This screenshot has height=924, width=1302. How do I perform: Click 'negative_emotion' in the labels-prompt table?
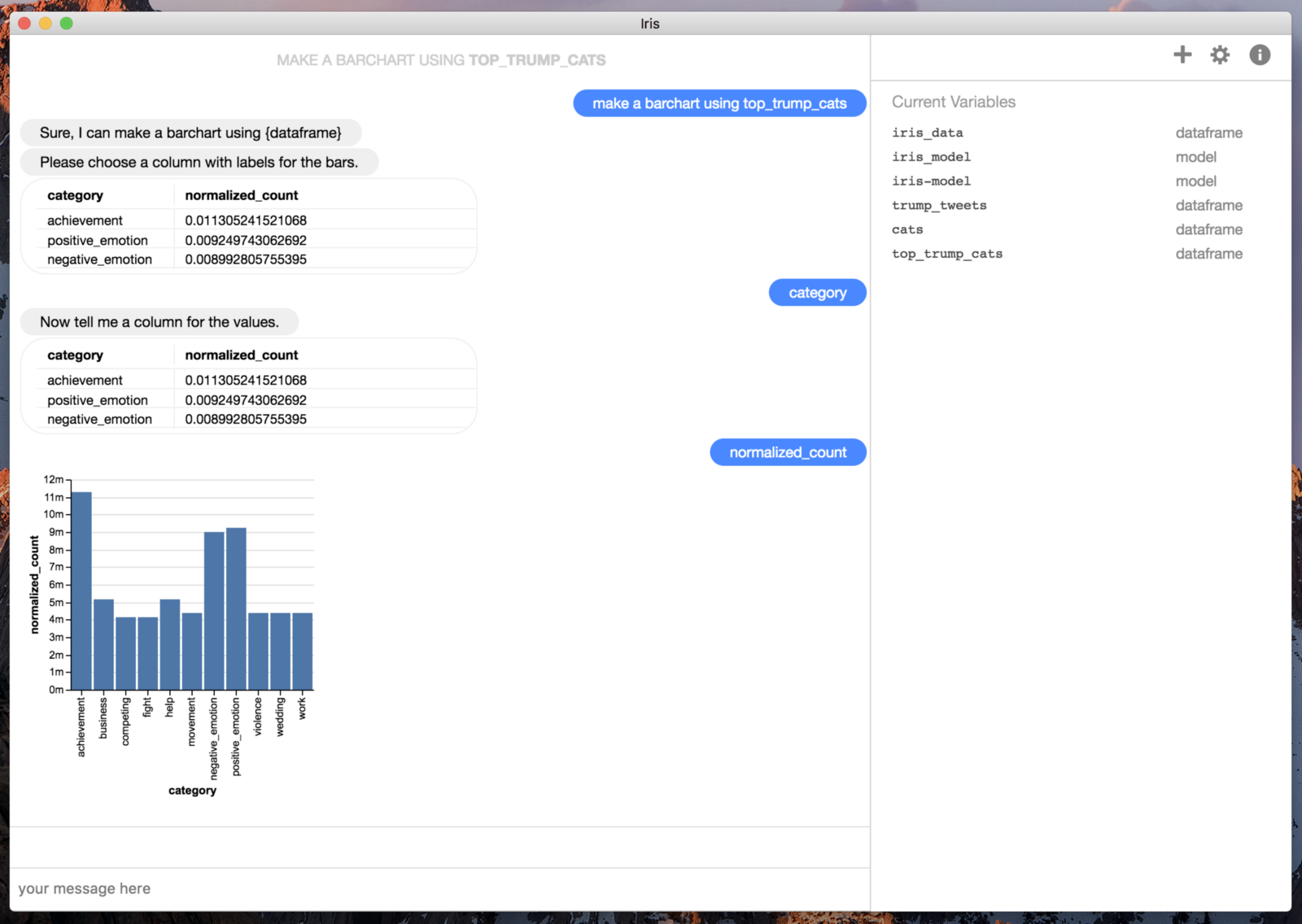(x=99, y=259)
